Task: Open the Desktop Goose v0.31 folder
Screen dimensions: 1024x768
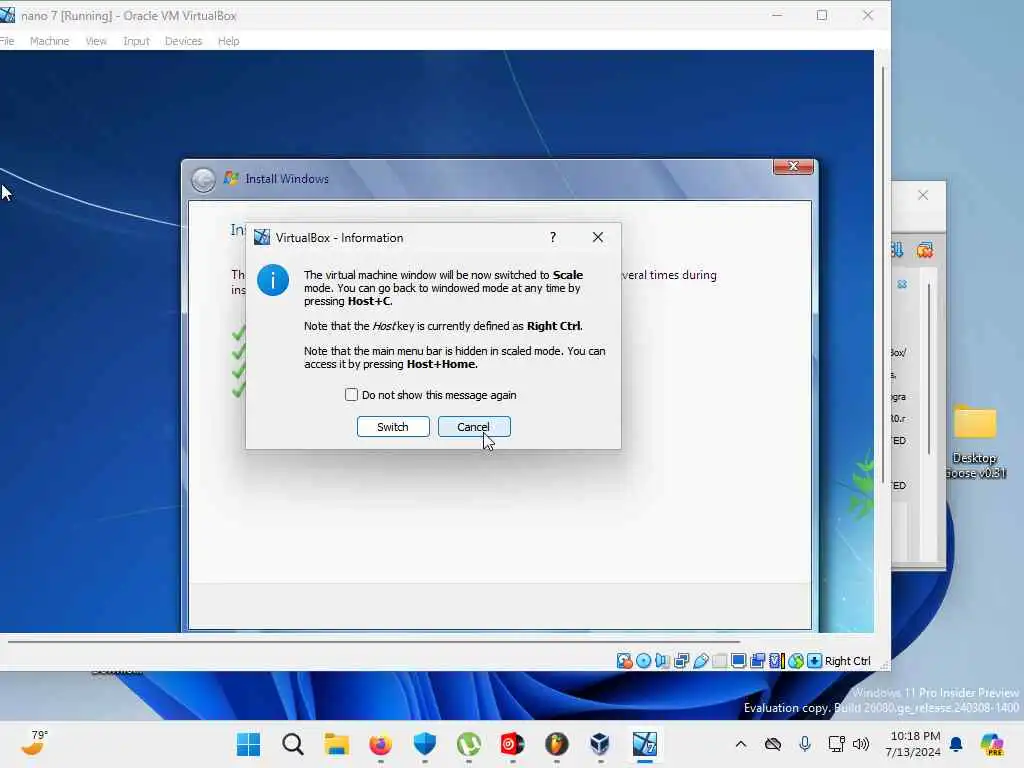Action: (x=975, y=441)
